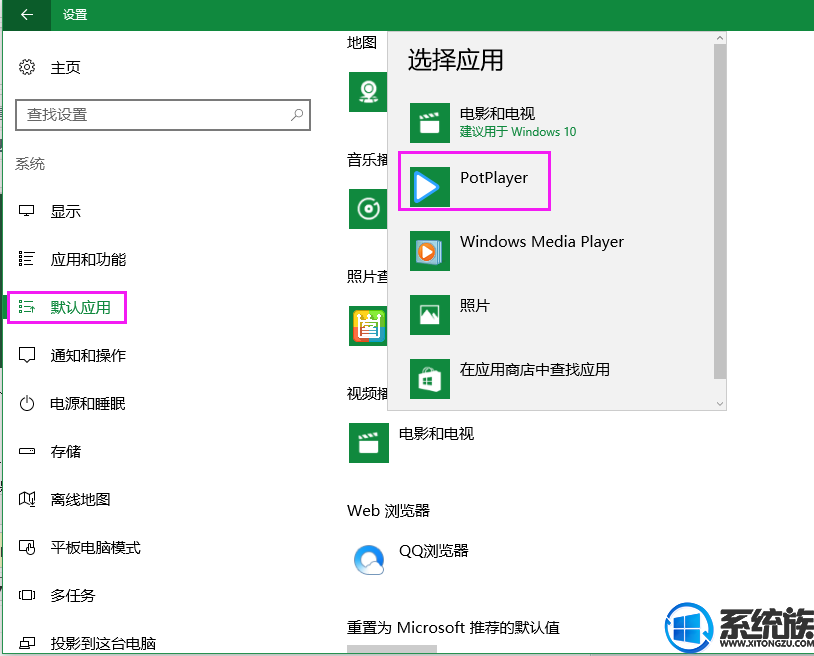The width and height of the screenshot is (814, 656).
Task: Select 在应用商店中查找应用
Action: pos(535,370)
